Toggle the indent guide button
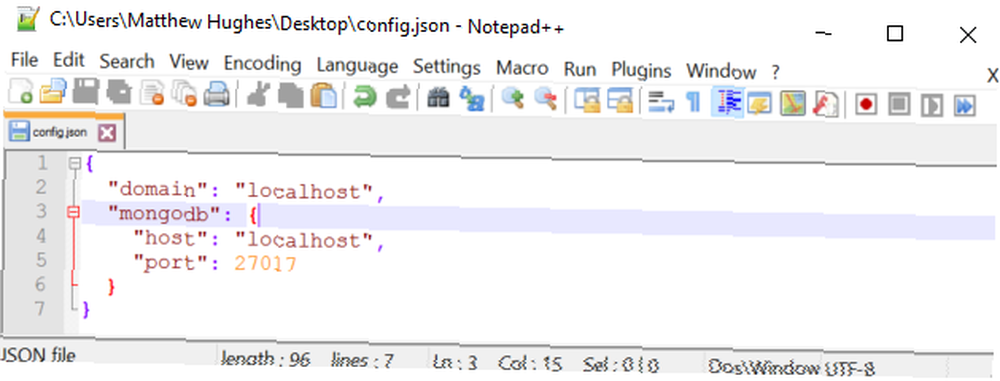 727,102
